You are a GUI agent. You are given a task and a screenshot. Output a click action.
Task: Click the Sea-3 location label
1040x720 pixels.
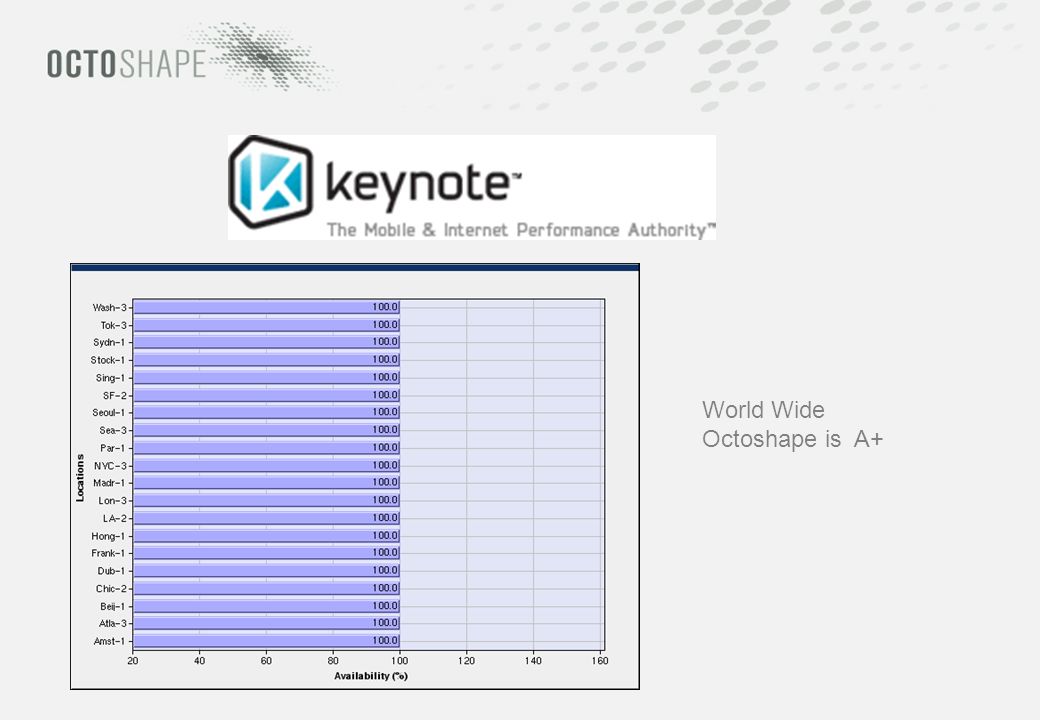click(x=113, y=430)
